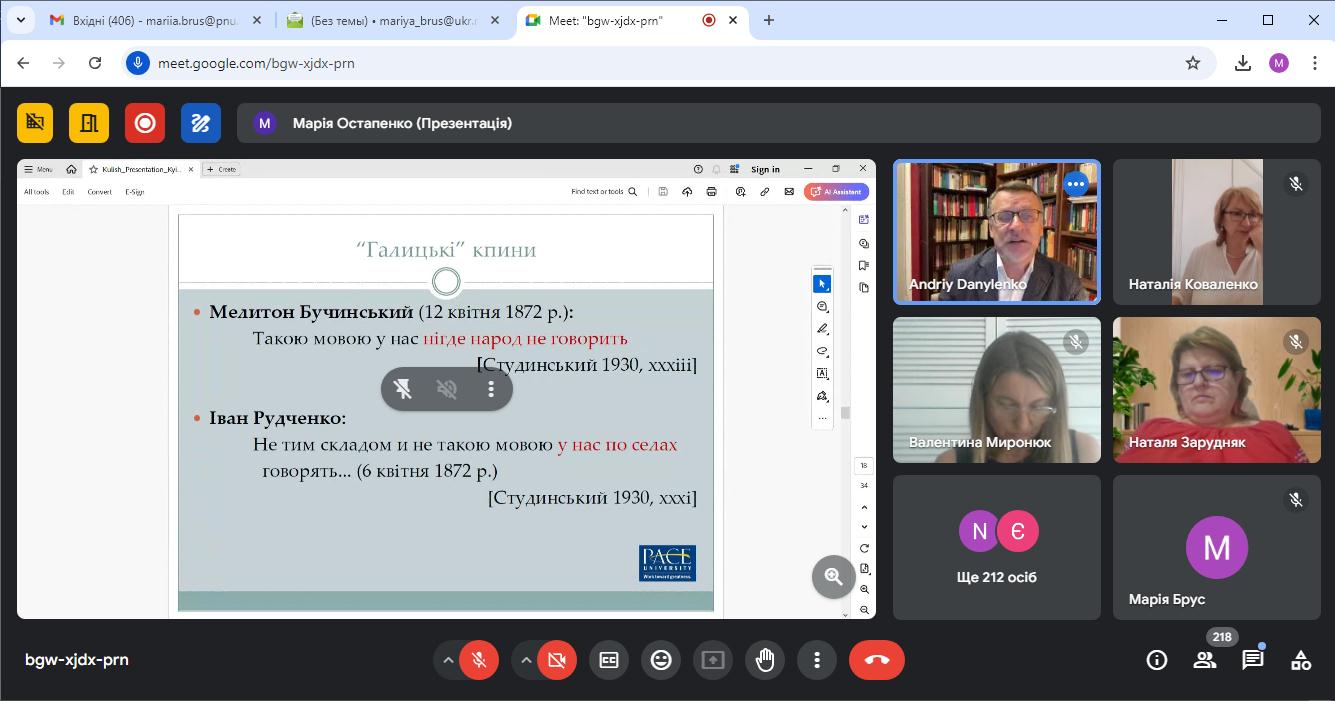Raise hand in the meeting

click(x=765, y=660)
